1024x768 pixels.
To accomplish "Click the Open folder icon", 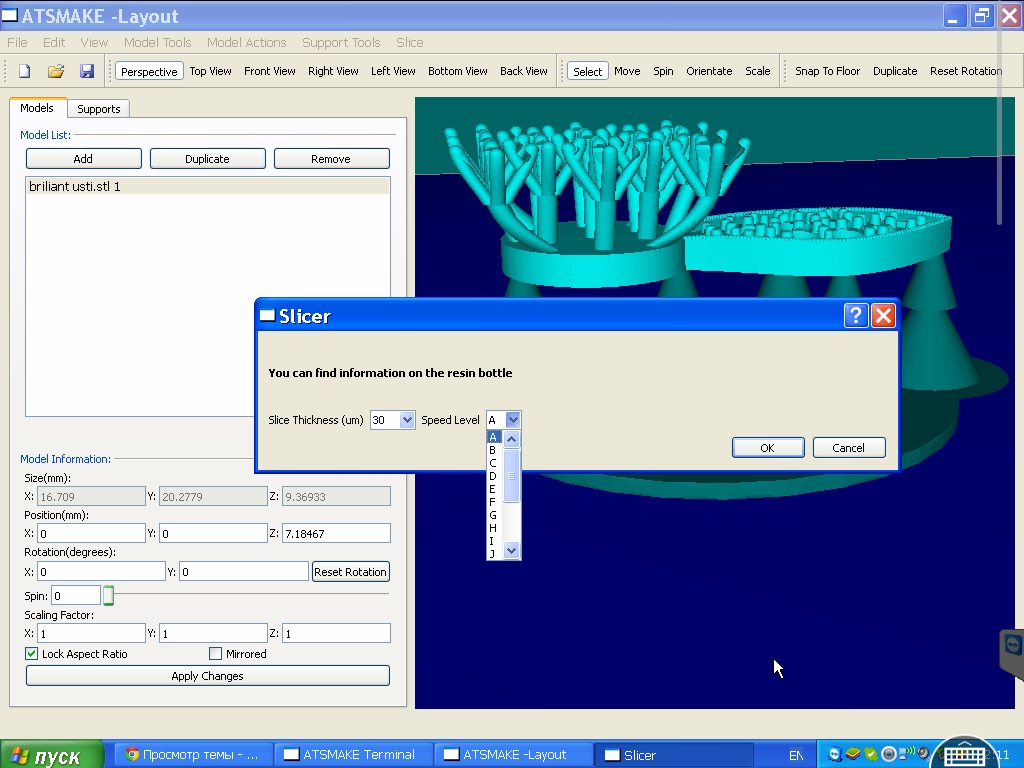I will click(56, 71).
